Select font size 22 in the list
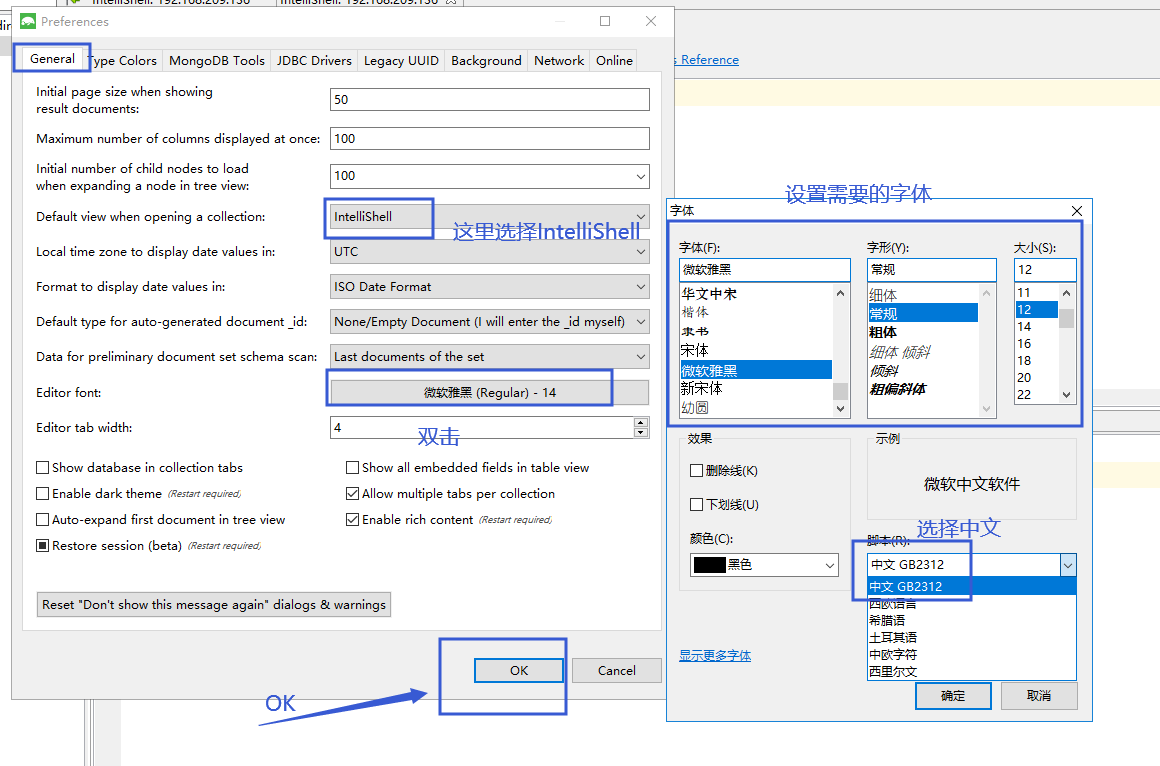This screenshot has width=1160, height=766. (1024, 394)
